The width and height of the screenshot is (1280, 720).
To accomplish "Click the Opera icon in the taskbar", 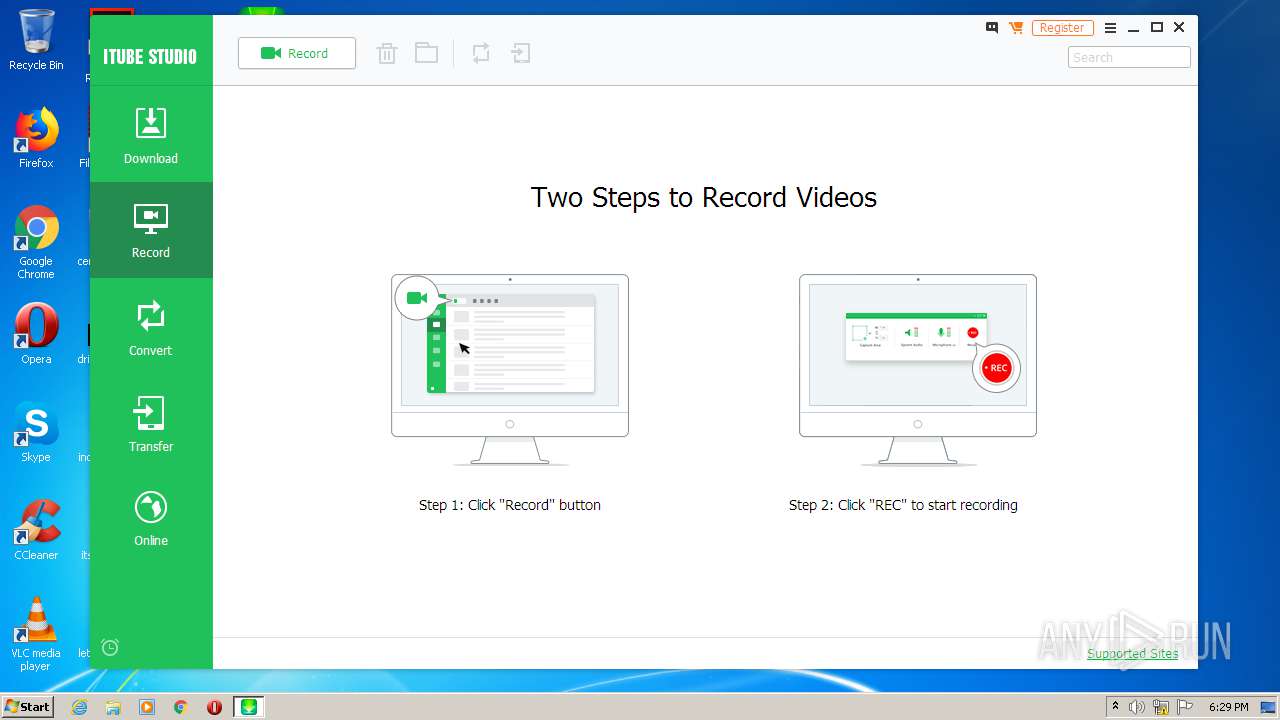I will (214, 707).
